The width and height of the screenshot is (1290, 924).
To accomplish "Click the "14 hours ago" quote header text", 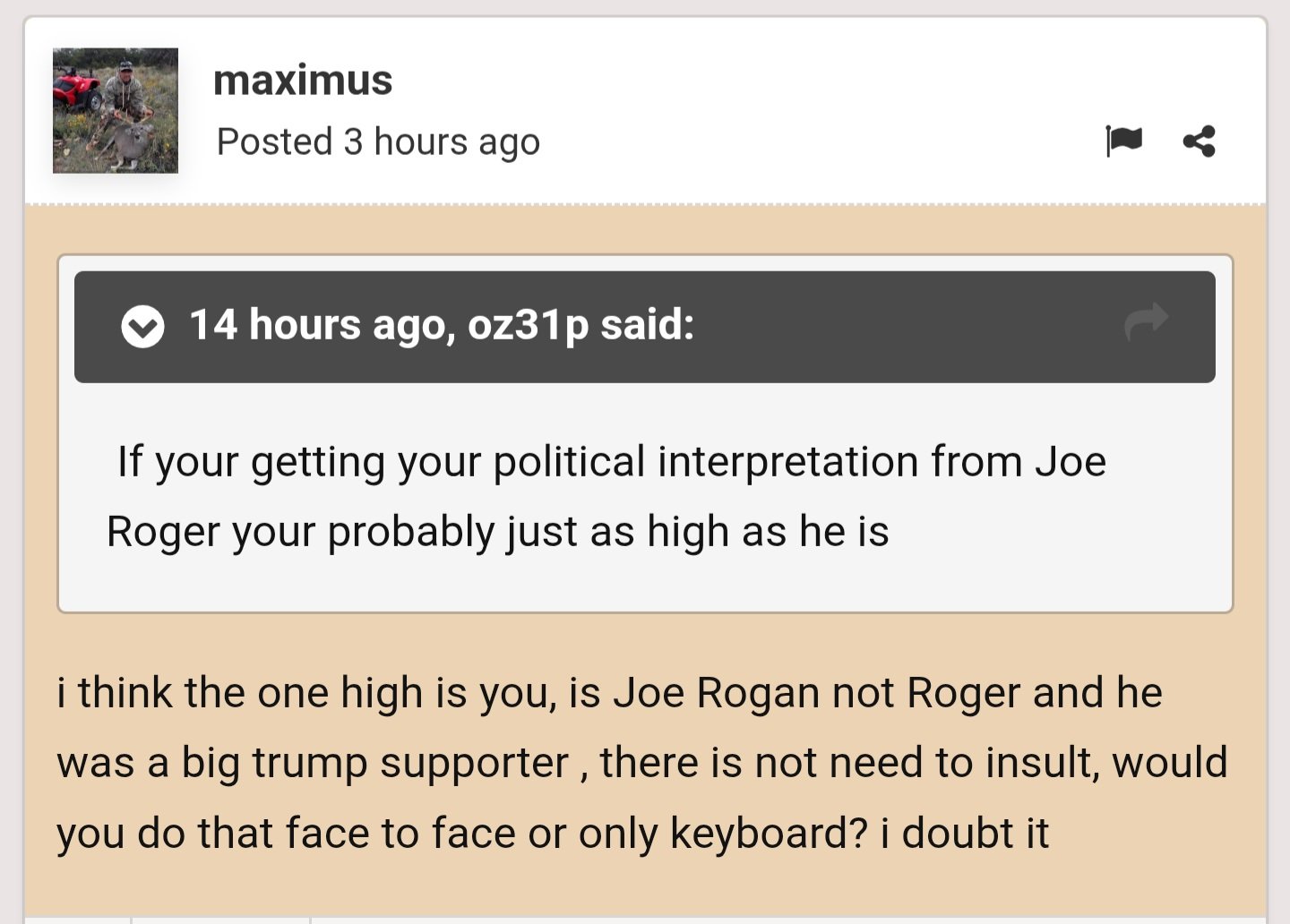I will [x=317, y=324].
